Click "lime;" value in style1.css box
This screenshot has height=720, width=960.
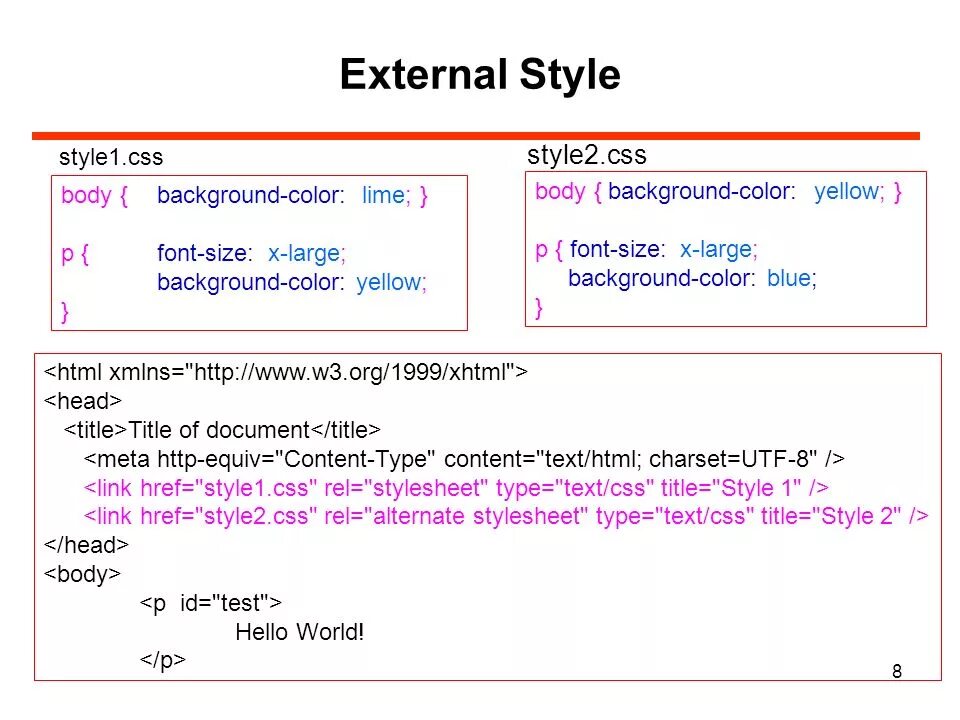tap(386, 195)
